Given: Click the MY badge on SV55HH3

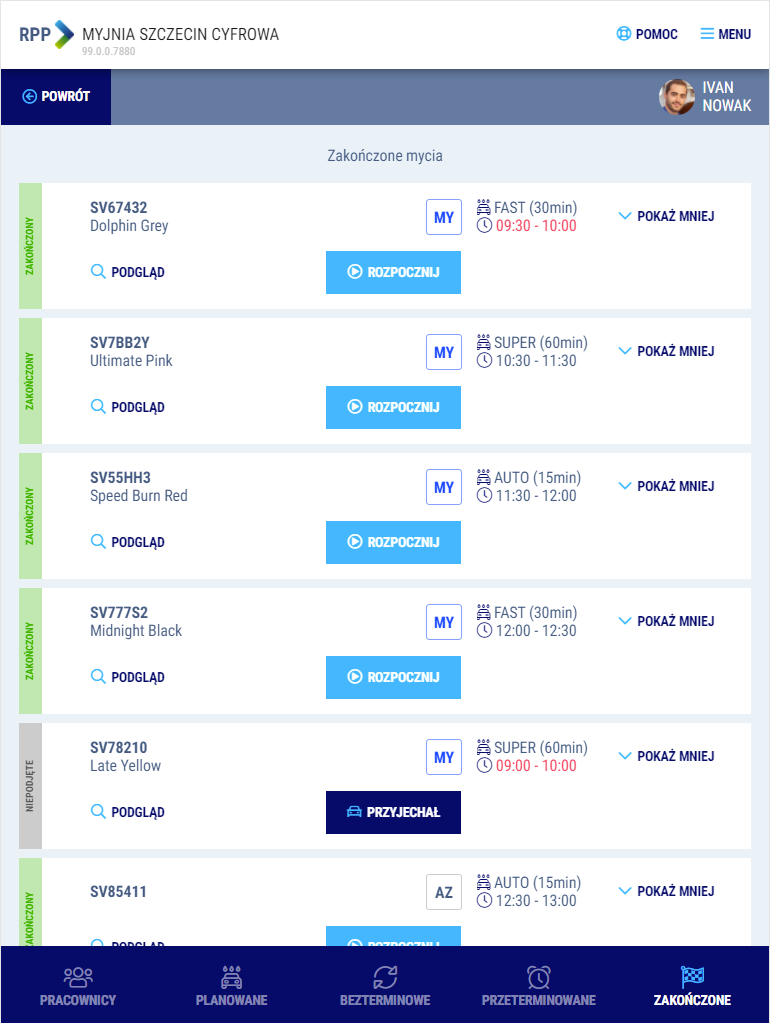Looking at the screenshot, I should (x=444, y=488).
